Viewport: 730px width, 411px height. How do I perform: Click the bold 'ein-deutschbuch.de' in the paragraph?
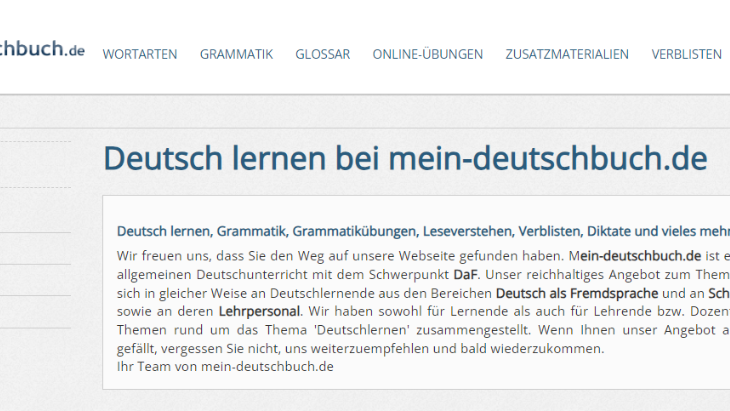point(640,256)
